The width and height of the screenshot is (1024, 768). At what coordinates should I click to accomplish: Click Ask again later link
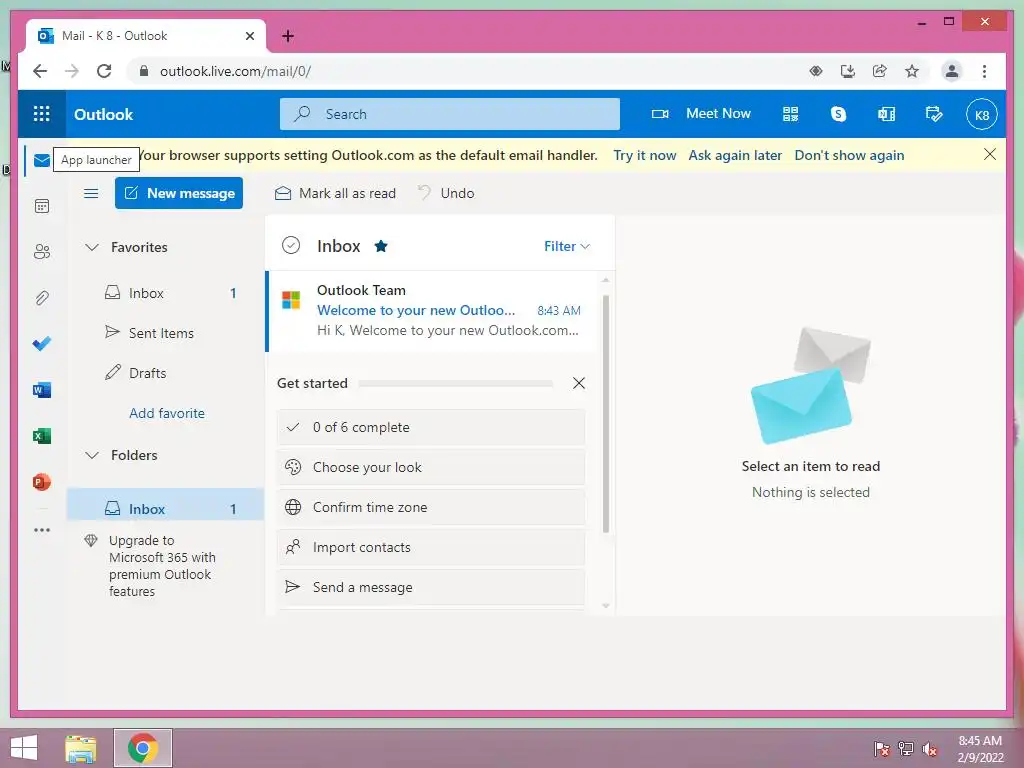(x=735, y=155)
